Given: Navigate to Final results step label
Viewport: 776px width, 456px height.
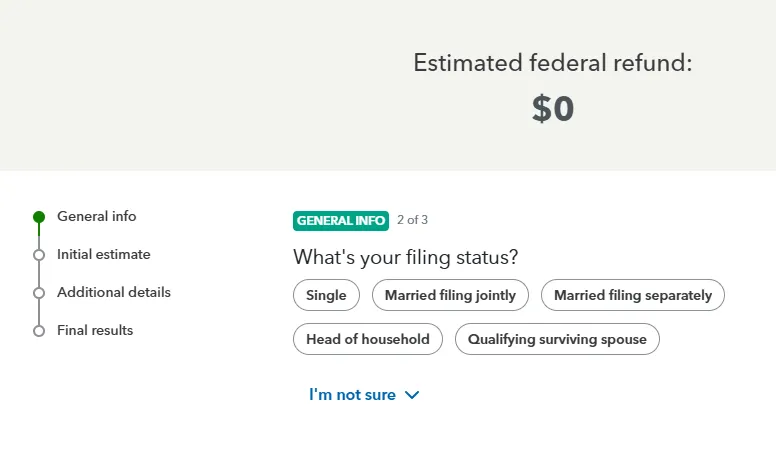Looking at the screenshot, I should (x=95, y=330).
